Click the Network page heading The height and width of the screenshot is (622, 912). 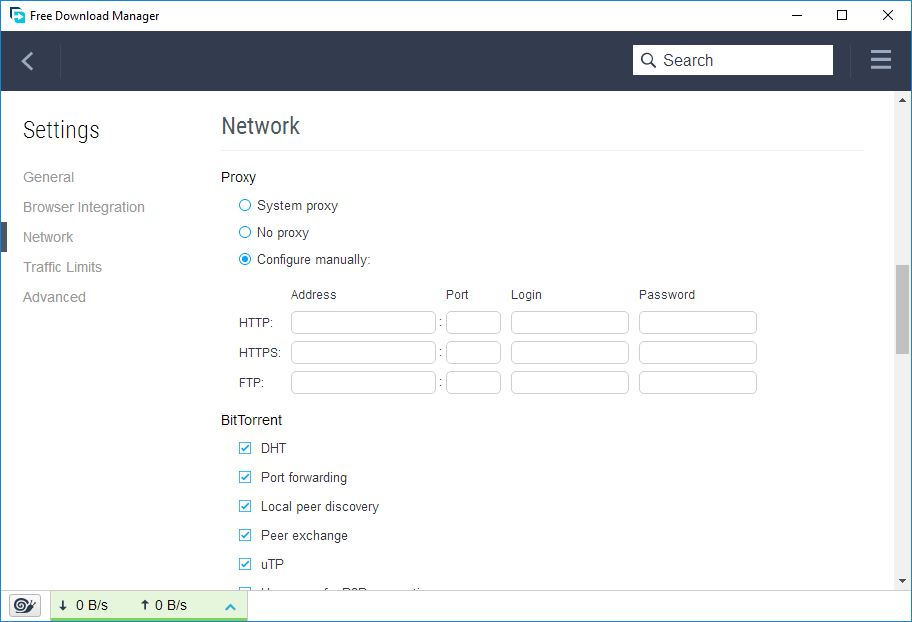(261, 126)
